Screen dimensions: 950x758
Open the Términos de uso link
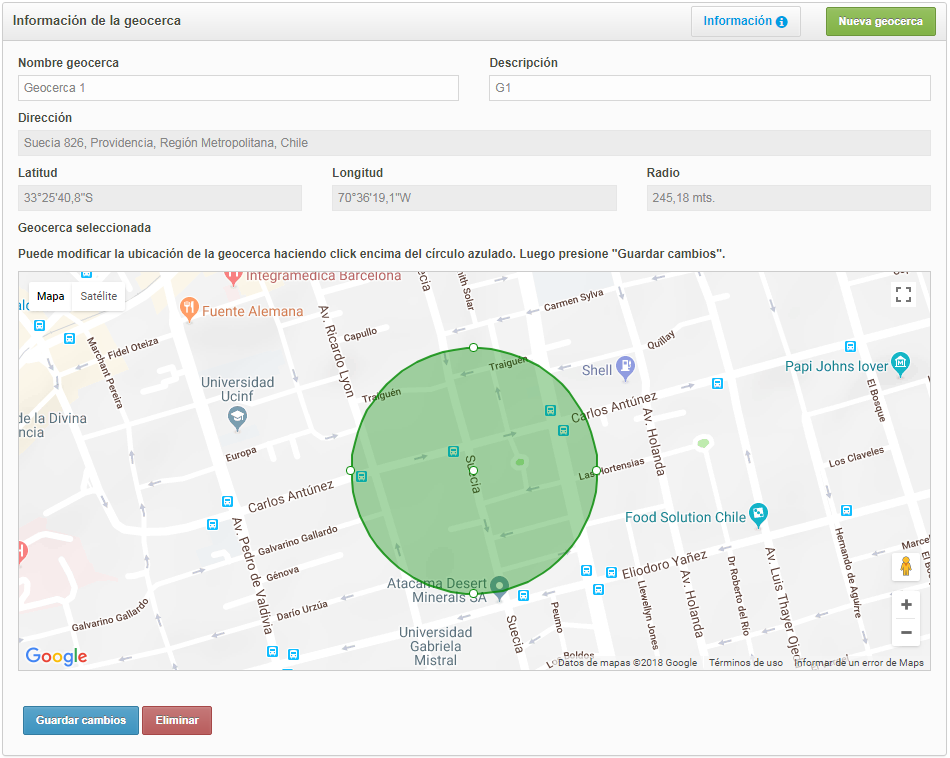[x=746, y=663]
